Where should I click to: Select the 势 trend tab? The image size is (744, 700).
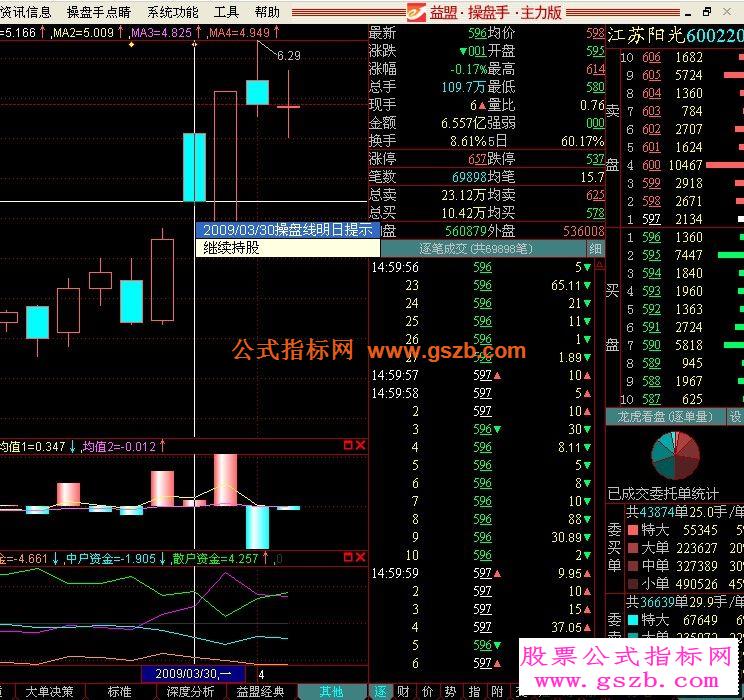[x=450, y=692]
